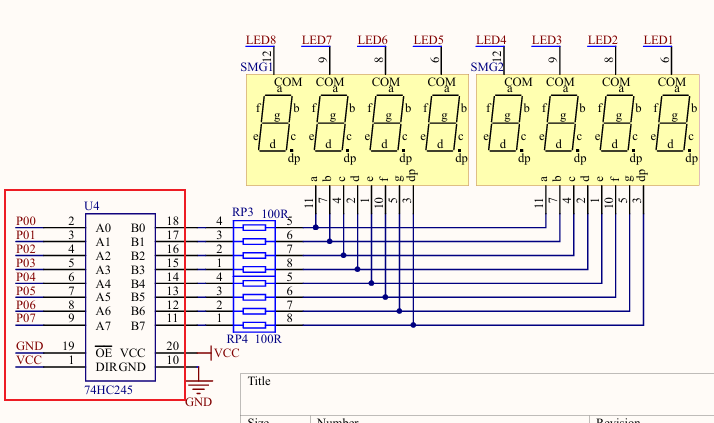Screen dimensions: 714x423
Task: Click the seven-segment digit under LED5
Action: point(442,123)
